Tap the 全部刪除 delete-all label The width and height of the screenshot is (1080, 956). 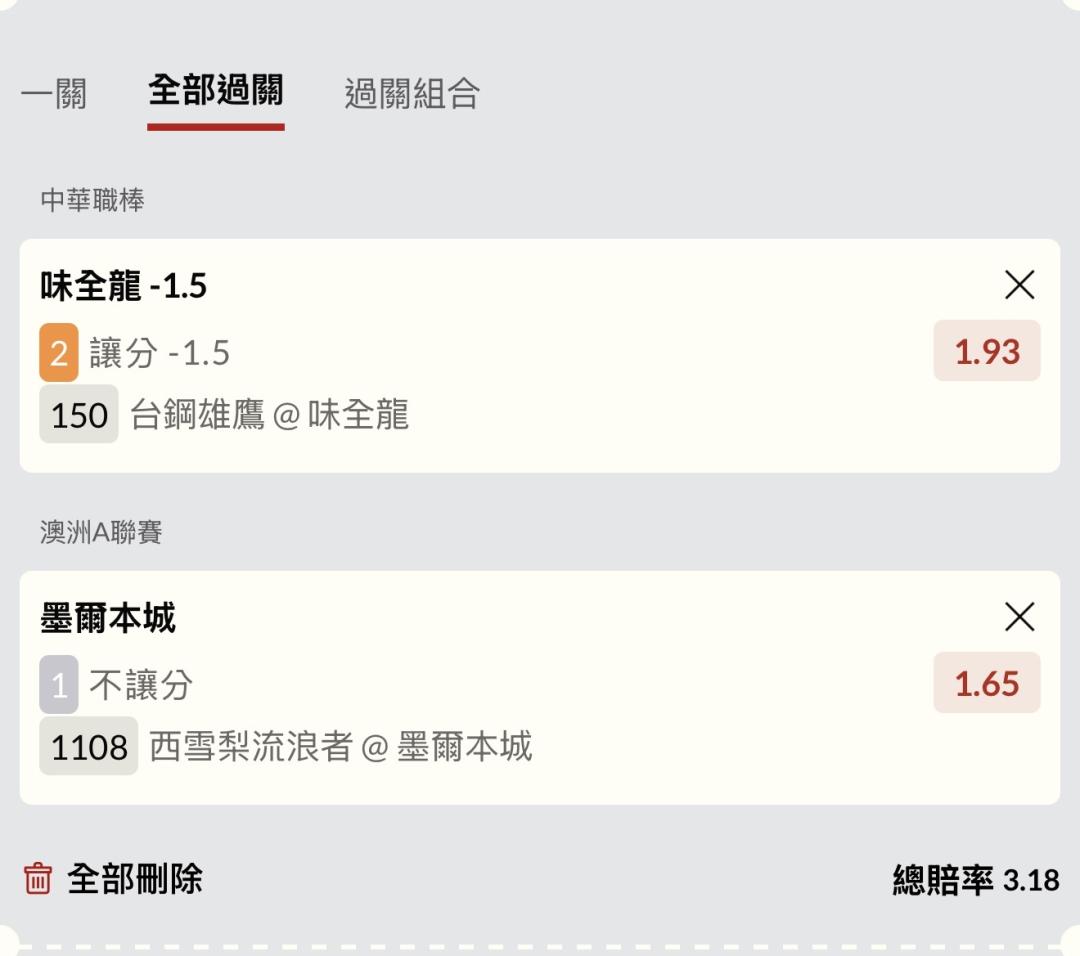(x=135, y=879)
